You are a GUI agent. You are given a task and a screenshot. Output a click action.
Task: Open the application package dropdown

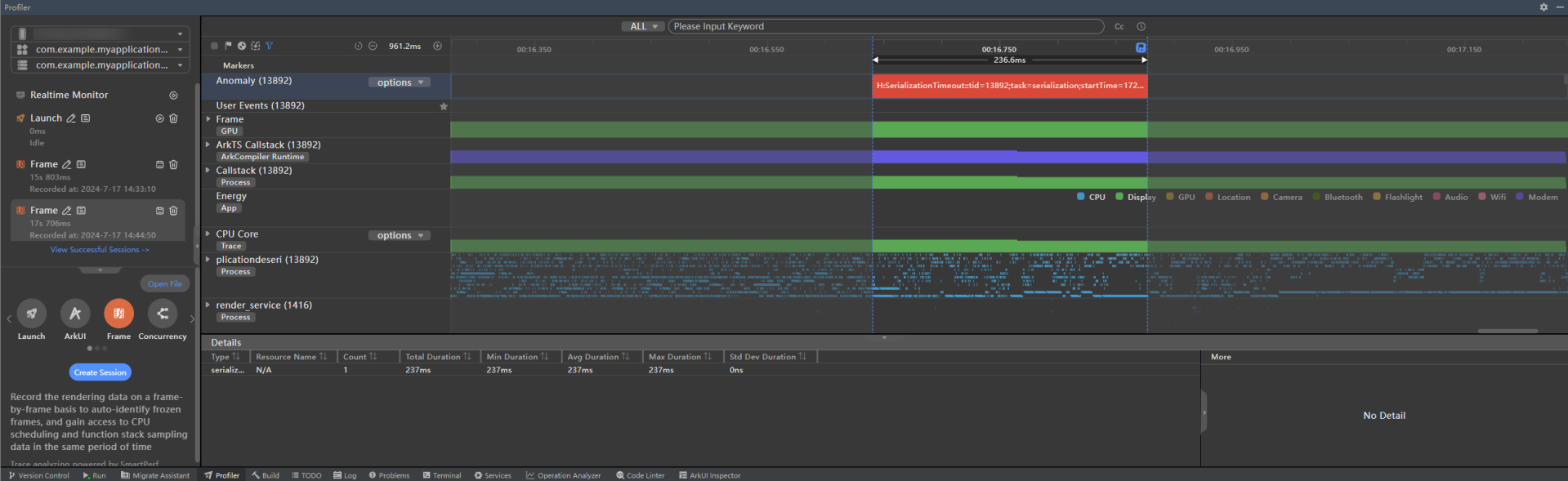(101, 49)
